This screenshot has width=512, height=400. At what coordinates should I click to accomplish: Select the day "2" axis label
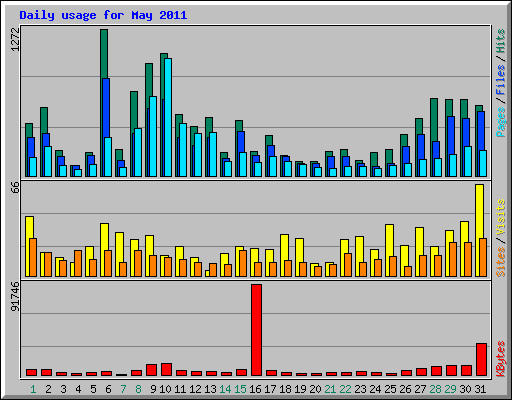(x=48, y=389)
